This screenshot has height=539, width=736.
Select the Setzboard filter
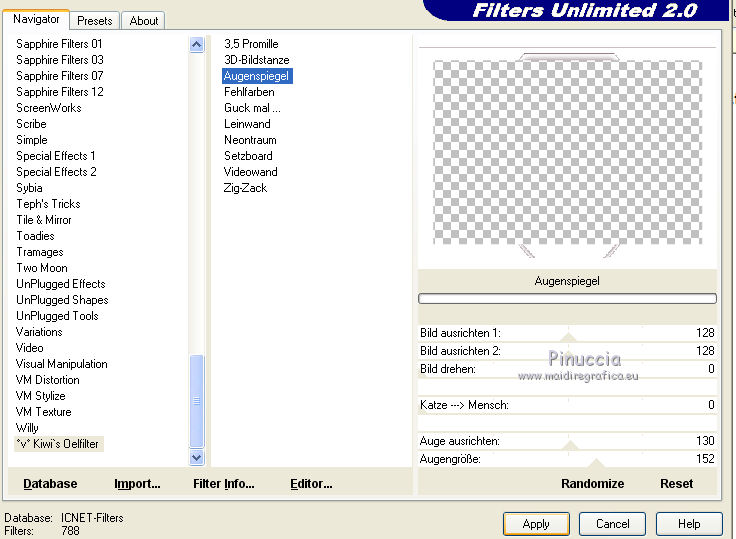[x=248, y=155]
